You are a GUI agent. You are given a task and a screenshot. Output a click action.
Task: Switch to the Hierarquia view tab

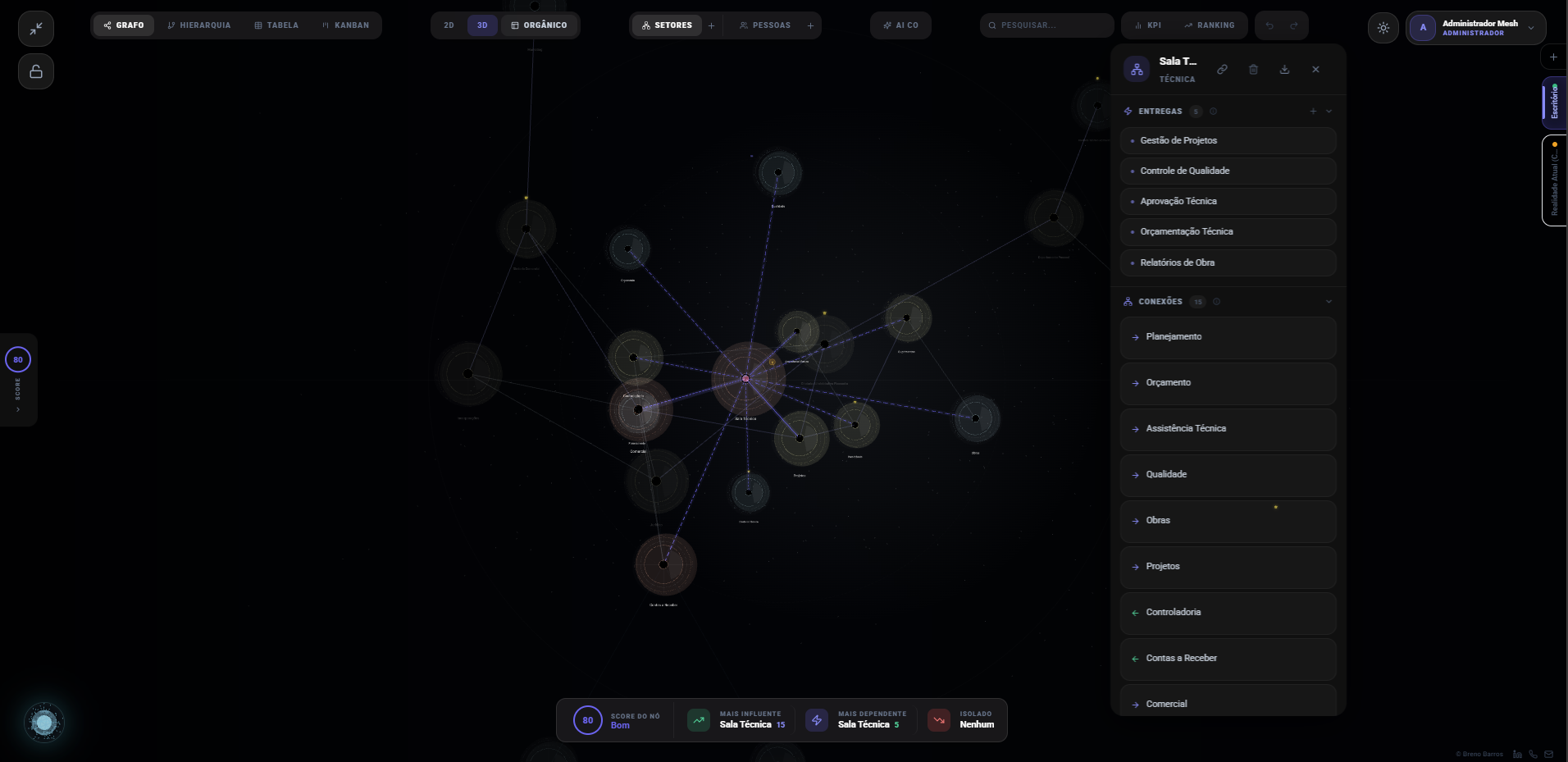pos(199,25)
